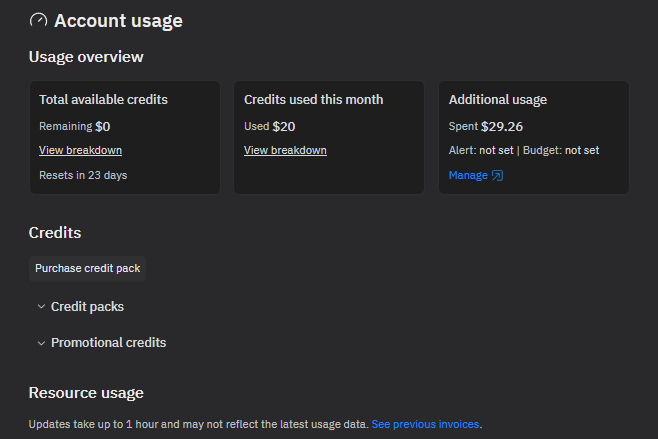Click the Credit packs section label
The image size is (658, 439).
coord(87,307)
